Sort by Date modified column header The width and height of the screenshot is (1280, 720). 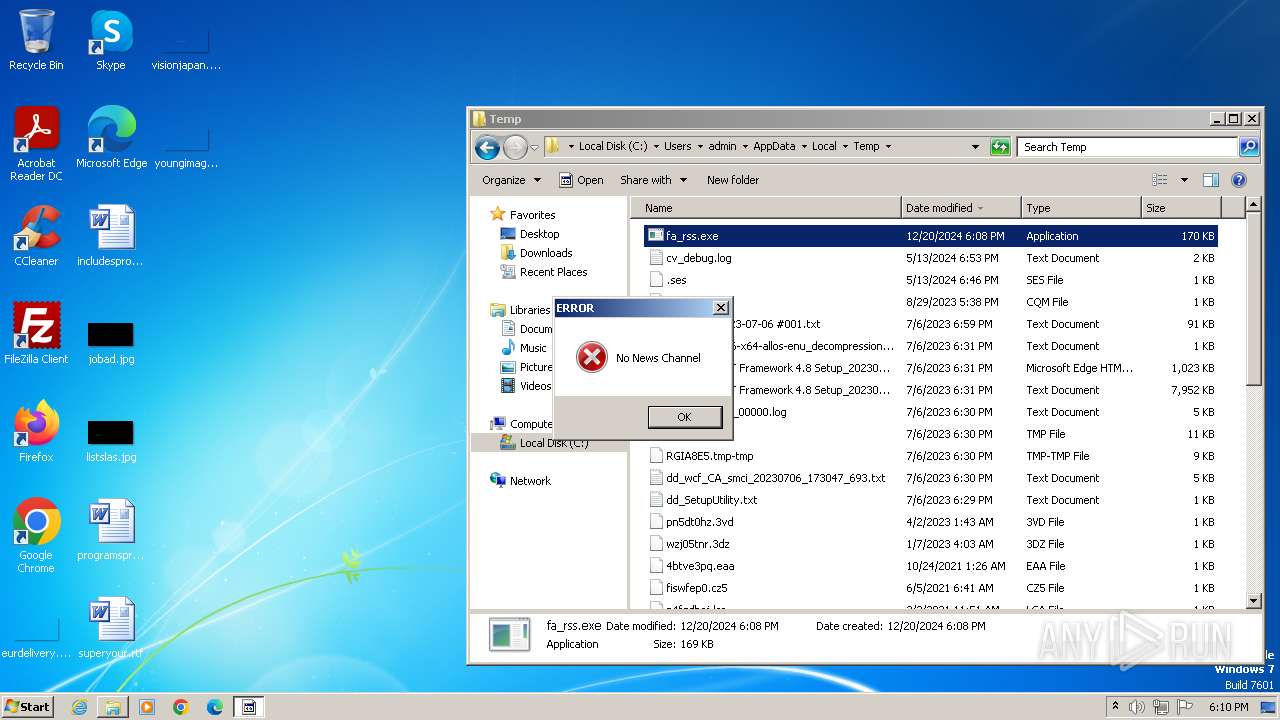[x=961, y=208]
